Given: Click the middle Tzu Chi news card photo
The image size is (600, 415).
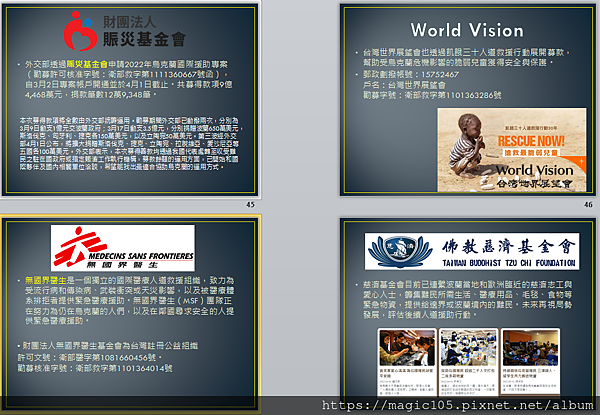Looking at the screenshot, I should (x=468, y=348).
